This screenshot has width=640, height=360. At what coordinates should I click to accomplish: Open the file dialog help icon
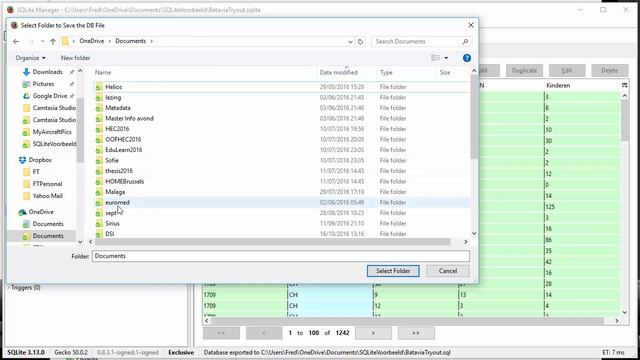pos(467,58)
